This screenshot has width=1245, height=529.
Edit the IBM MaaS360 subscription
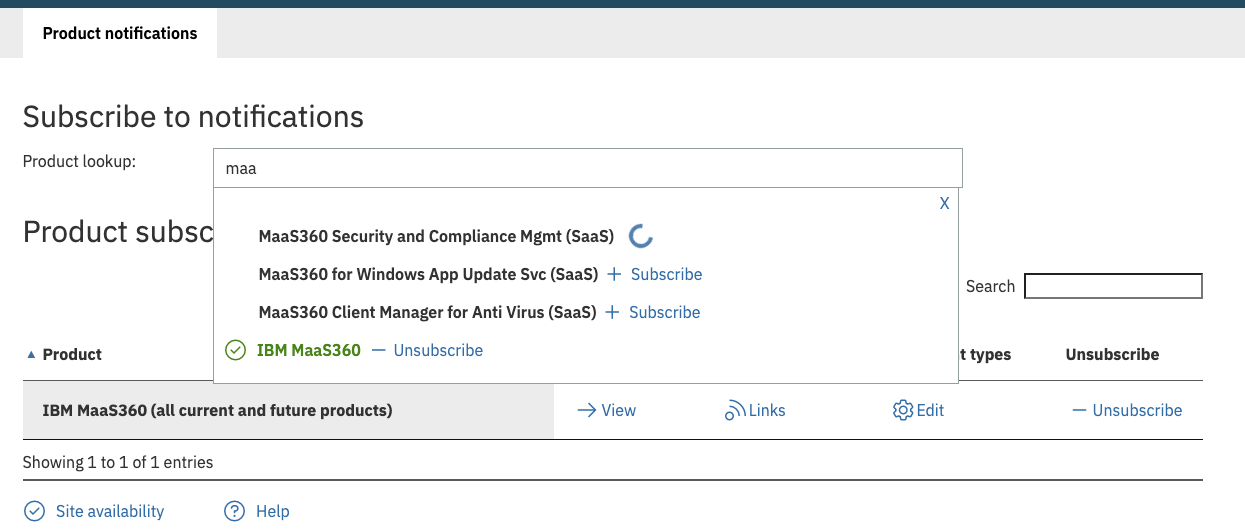(x=930, y=410)
